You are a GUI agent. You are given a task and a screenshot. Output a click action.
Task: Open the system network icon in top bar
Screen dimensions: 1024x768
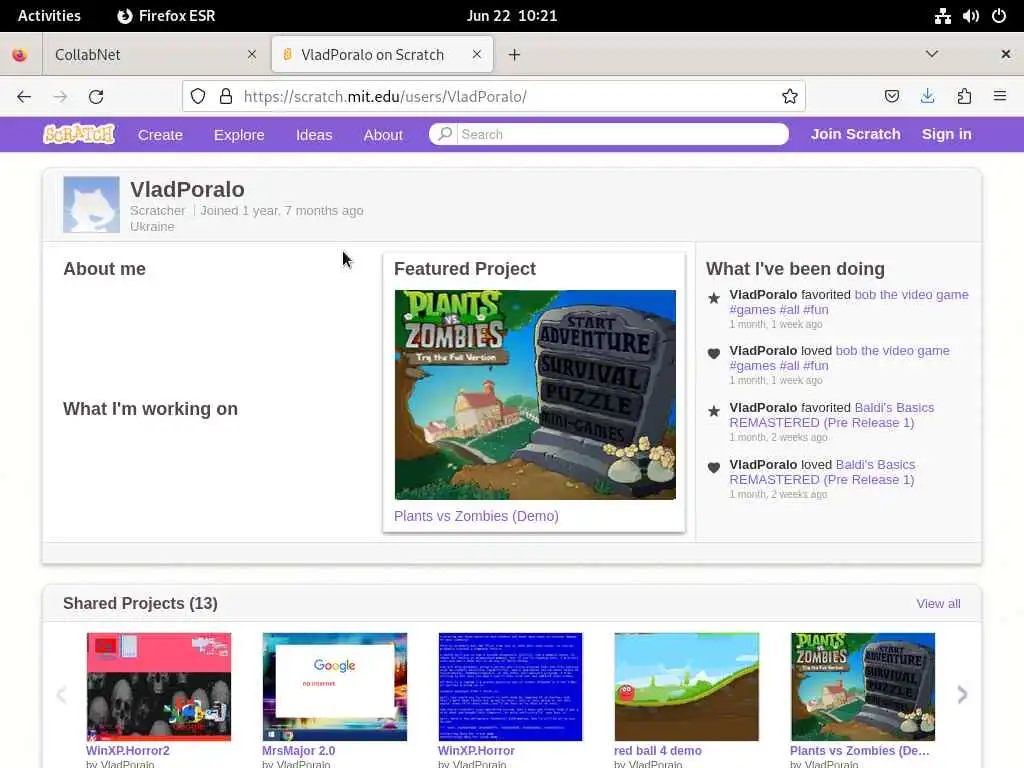click(942, 16)
